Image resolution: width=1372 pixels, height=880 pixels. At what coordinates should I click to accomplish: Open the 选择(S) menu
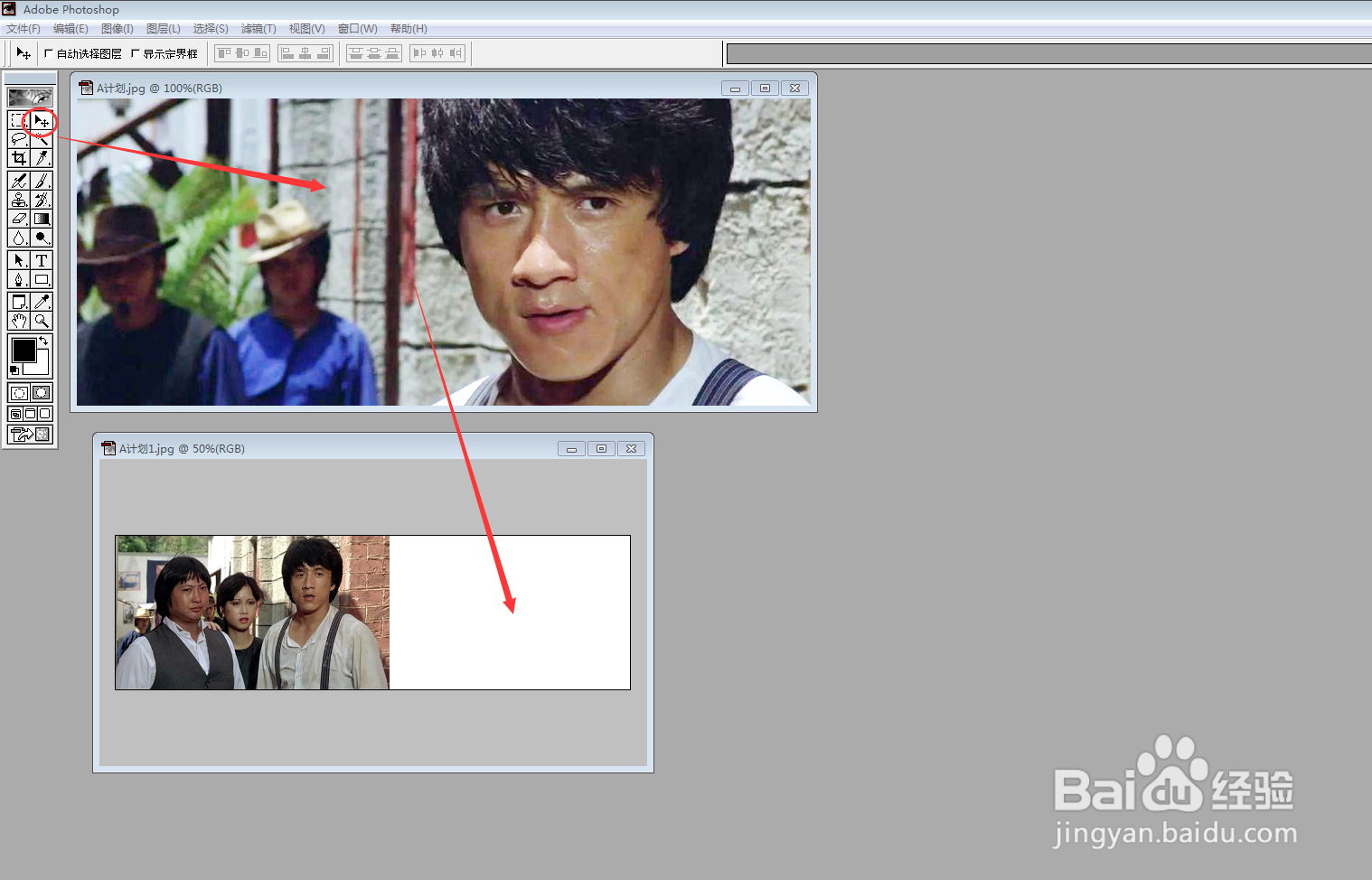pos(211,29)
